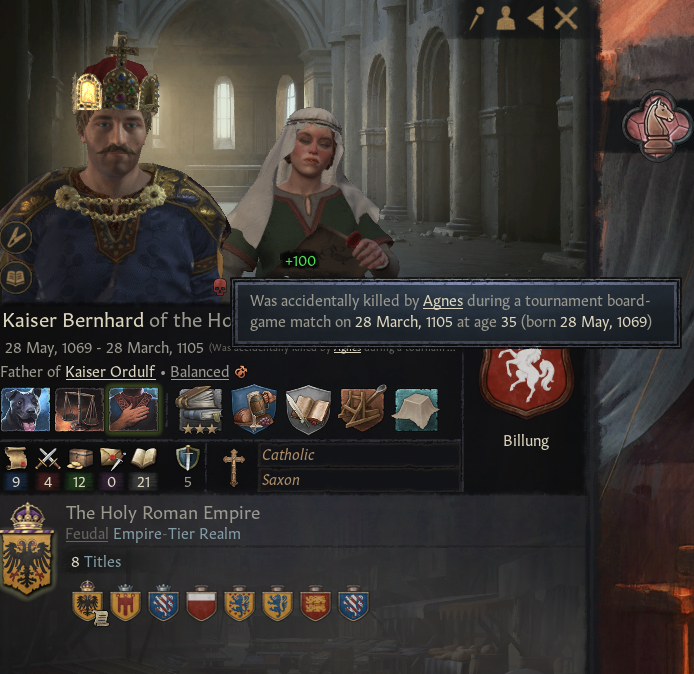Click the pin character window icon
This screenshot has height=674, width=694.
[476, 18]
